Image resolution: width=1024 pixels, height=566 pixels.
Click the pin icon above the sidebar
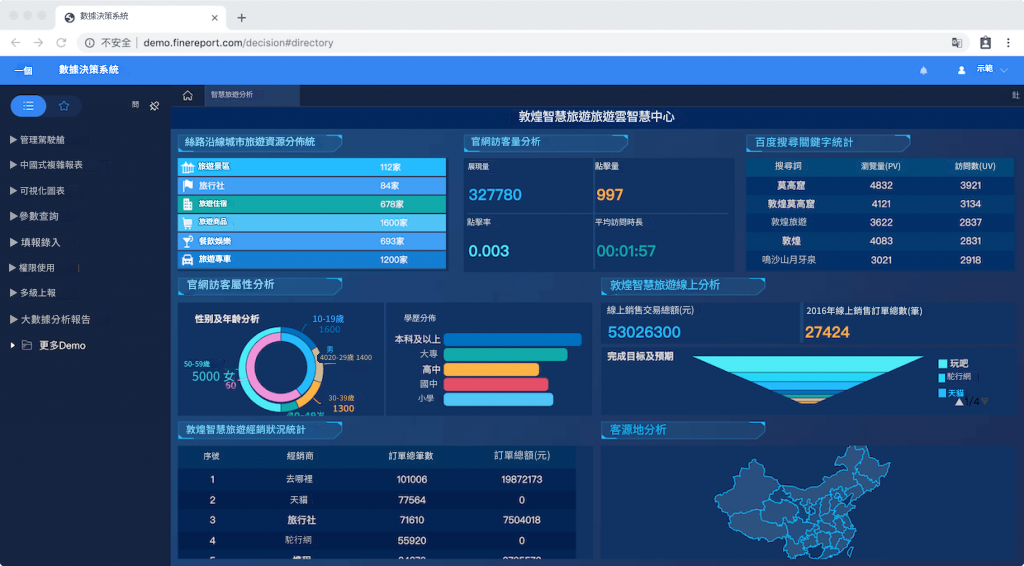click(x=154, y=106)
